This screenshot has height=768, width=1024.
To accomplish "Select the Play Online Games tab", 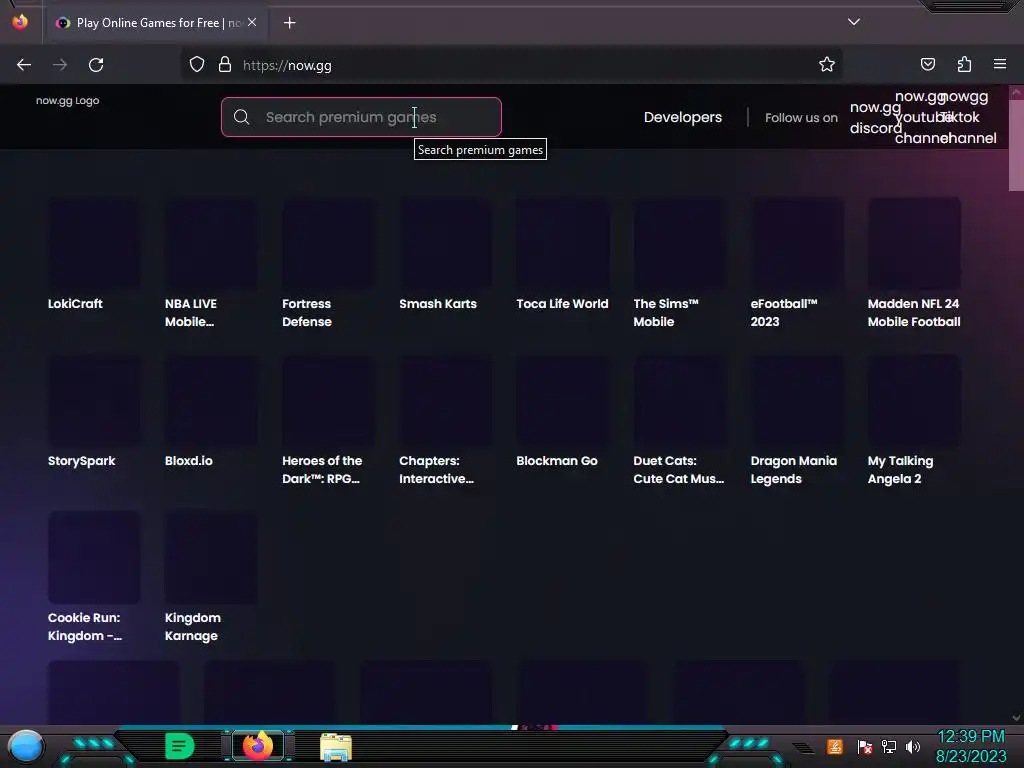I will point(157,23).
